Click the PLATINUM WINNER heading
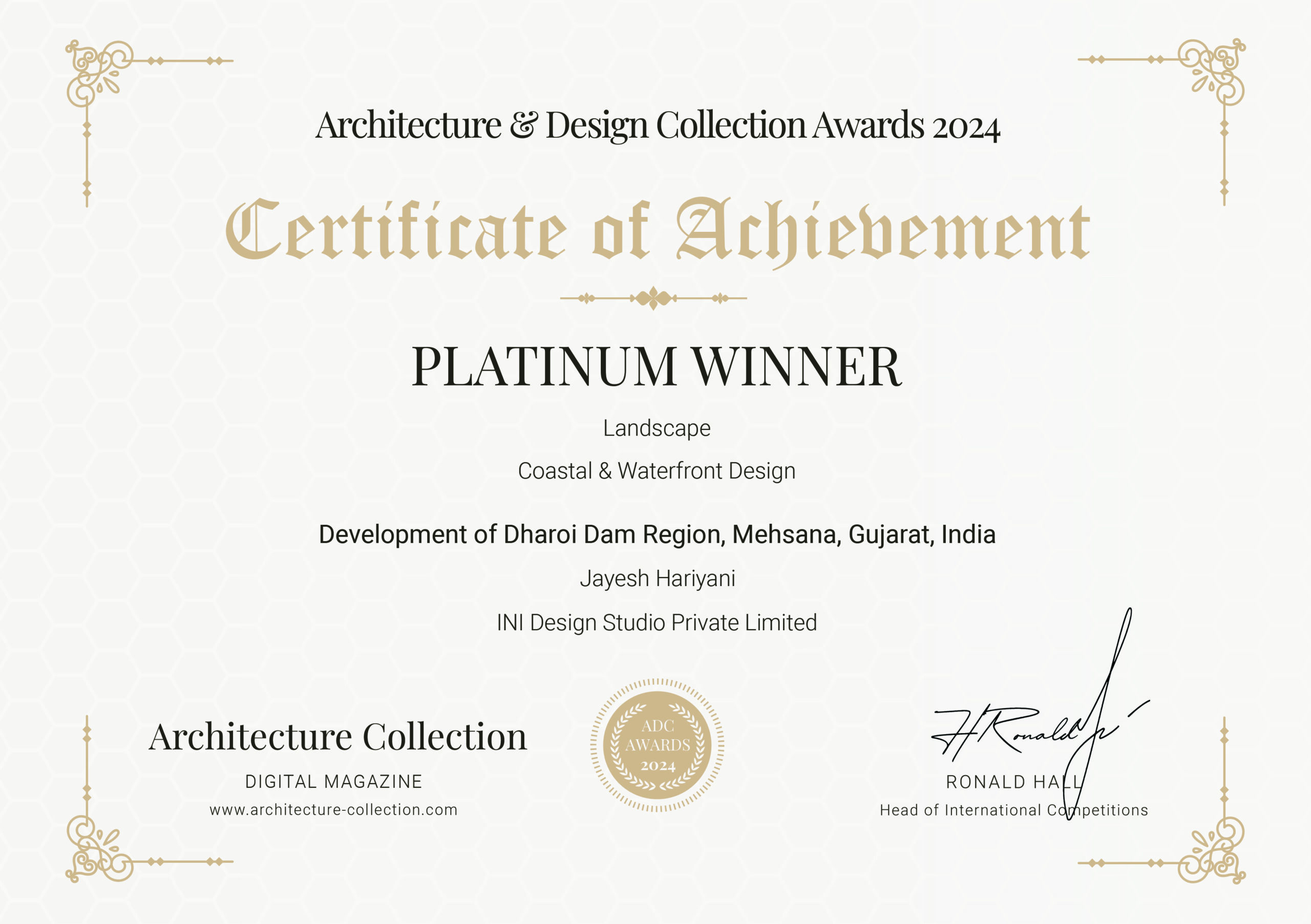The height and width of the screenshot is (924, 1311). (657, 367)
